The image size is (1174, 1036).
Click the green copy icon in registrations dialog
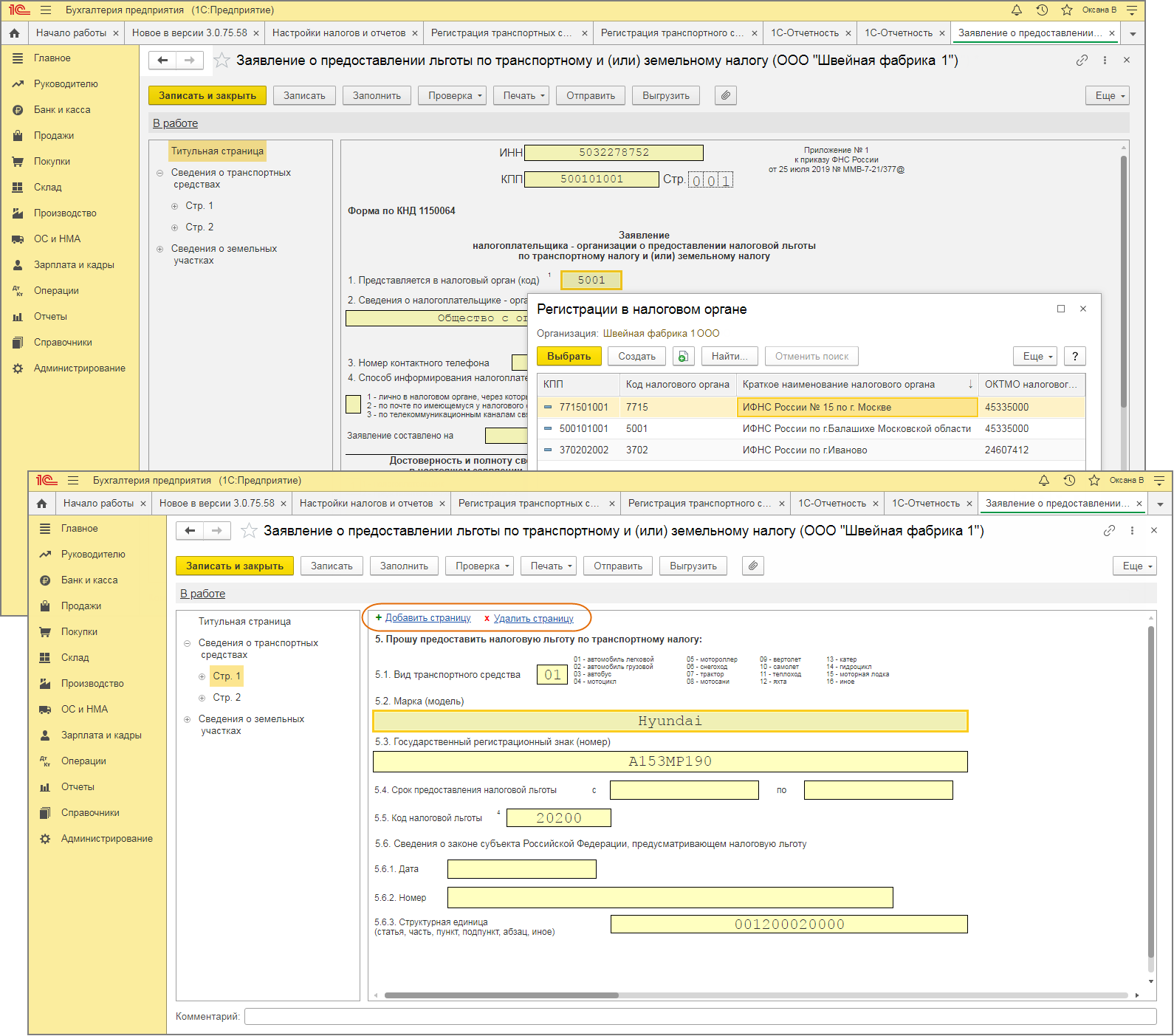(683, 357)
